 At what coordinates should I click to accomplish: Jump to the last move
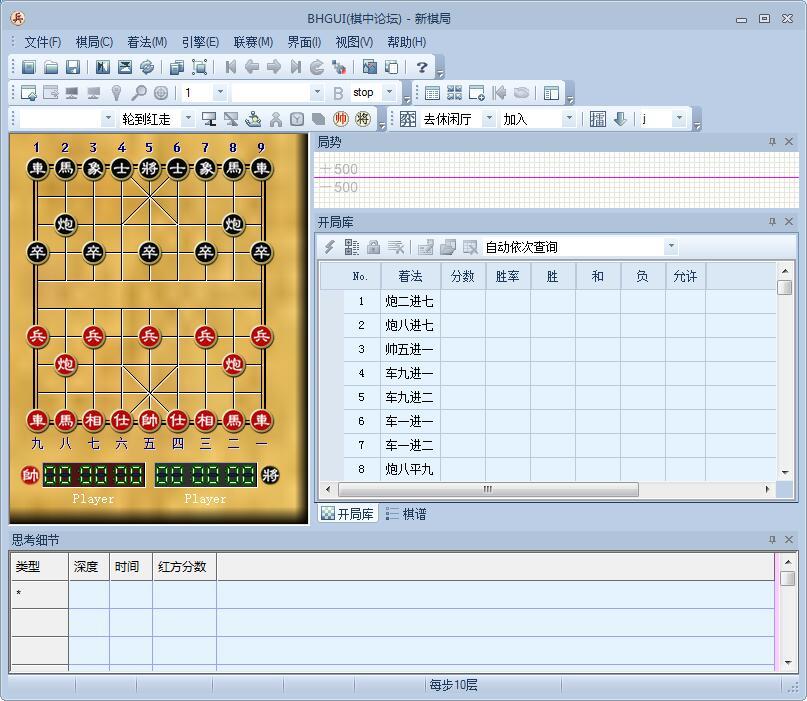click(295, 67)
